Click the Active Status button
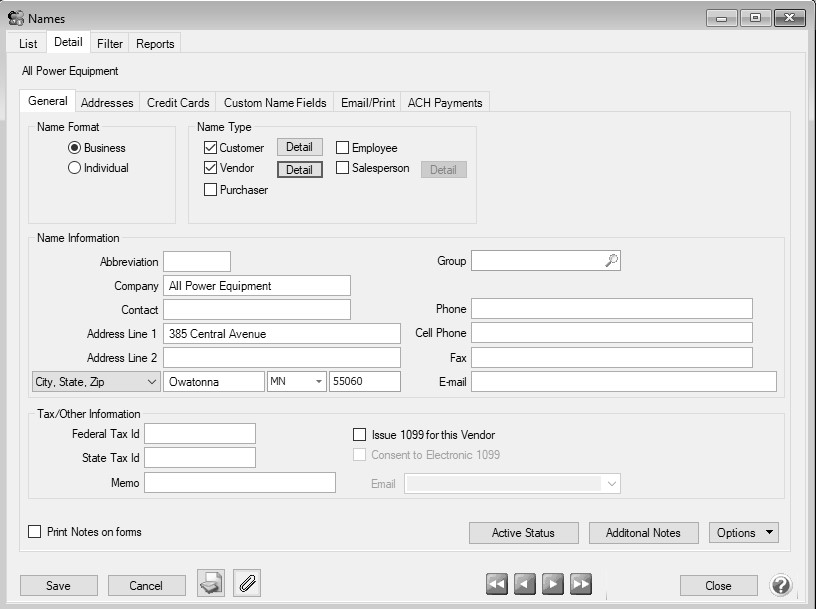Image resolution: width=816 pixels, height=609 pixels. [x=524, y=532]
